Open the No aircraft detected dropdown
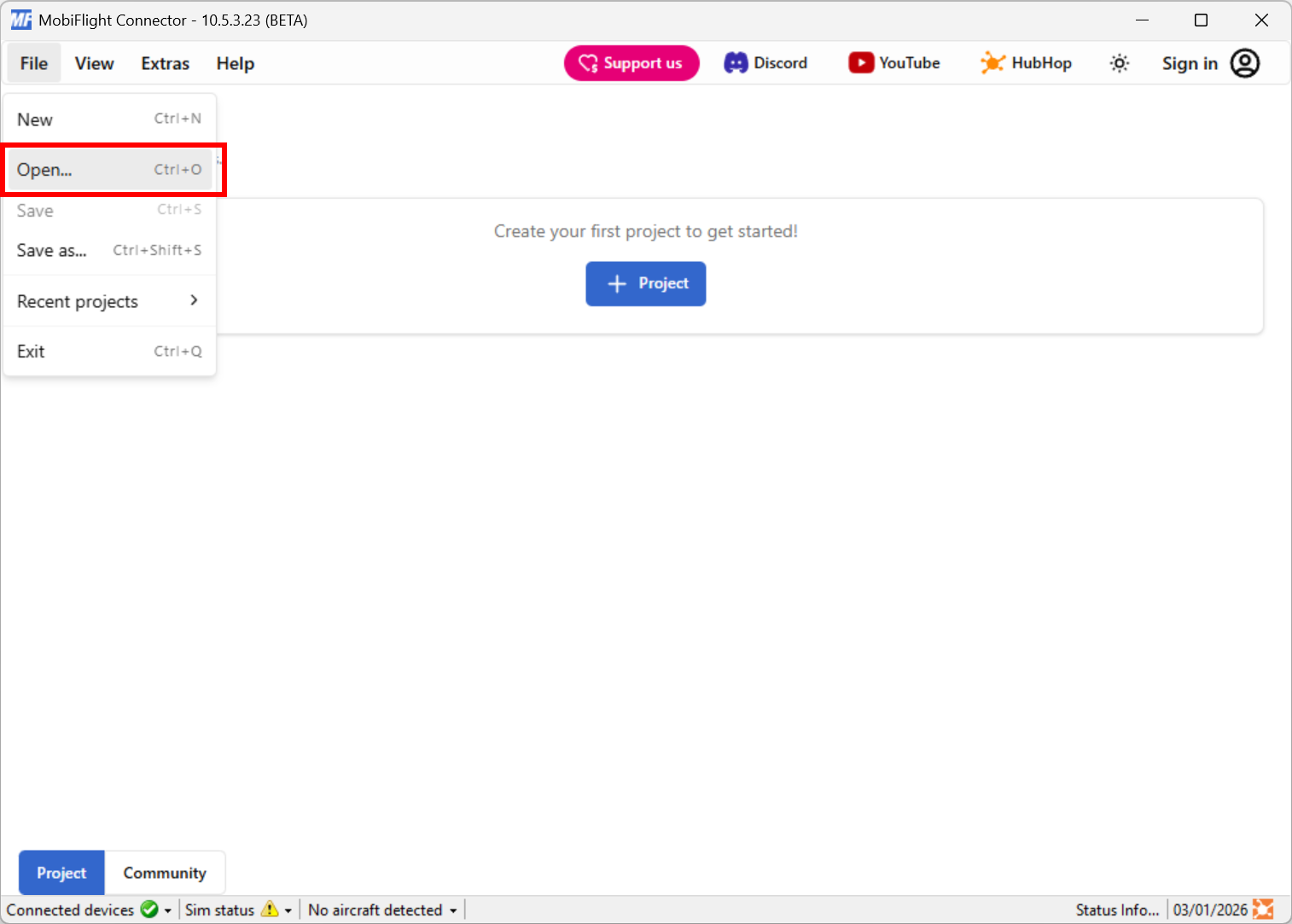Viewport: 1292px width, 924px height. (382, 910)
